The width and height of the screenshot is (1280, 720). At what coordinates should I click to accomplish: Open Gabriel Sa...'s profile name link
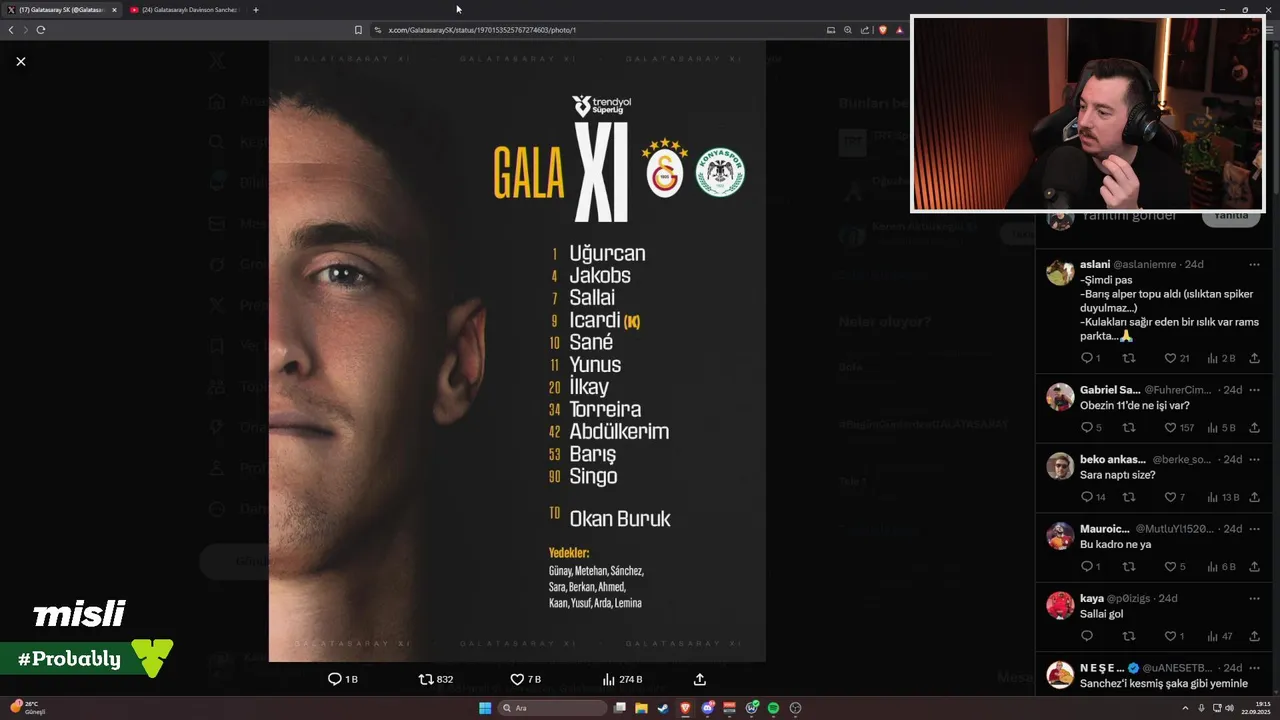tap(1109, 390)
